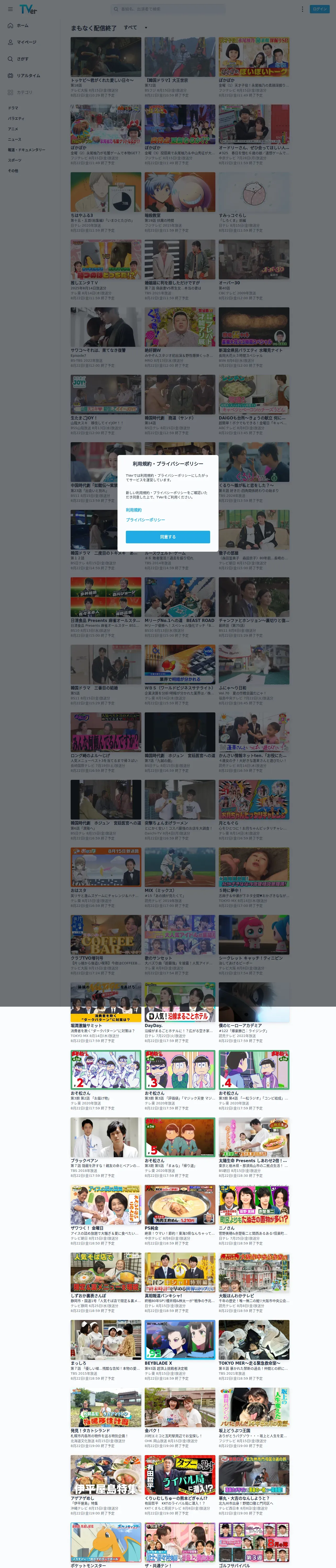Viewport: 336px width, 1568px height.
Task: Open しずおか裏表さんぽ thumbnail
Action: click(x=105, y=1273)
